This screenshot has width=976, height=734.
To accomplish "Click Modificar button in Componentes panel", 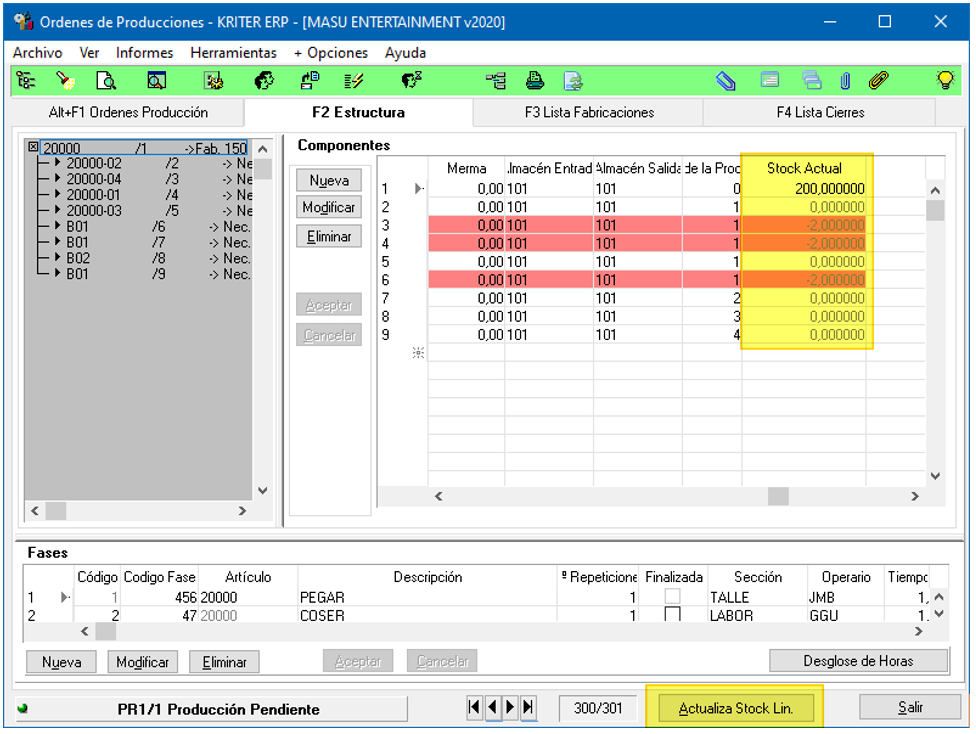I will pyautogui.click(x=329, y=207).
